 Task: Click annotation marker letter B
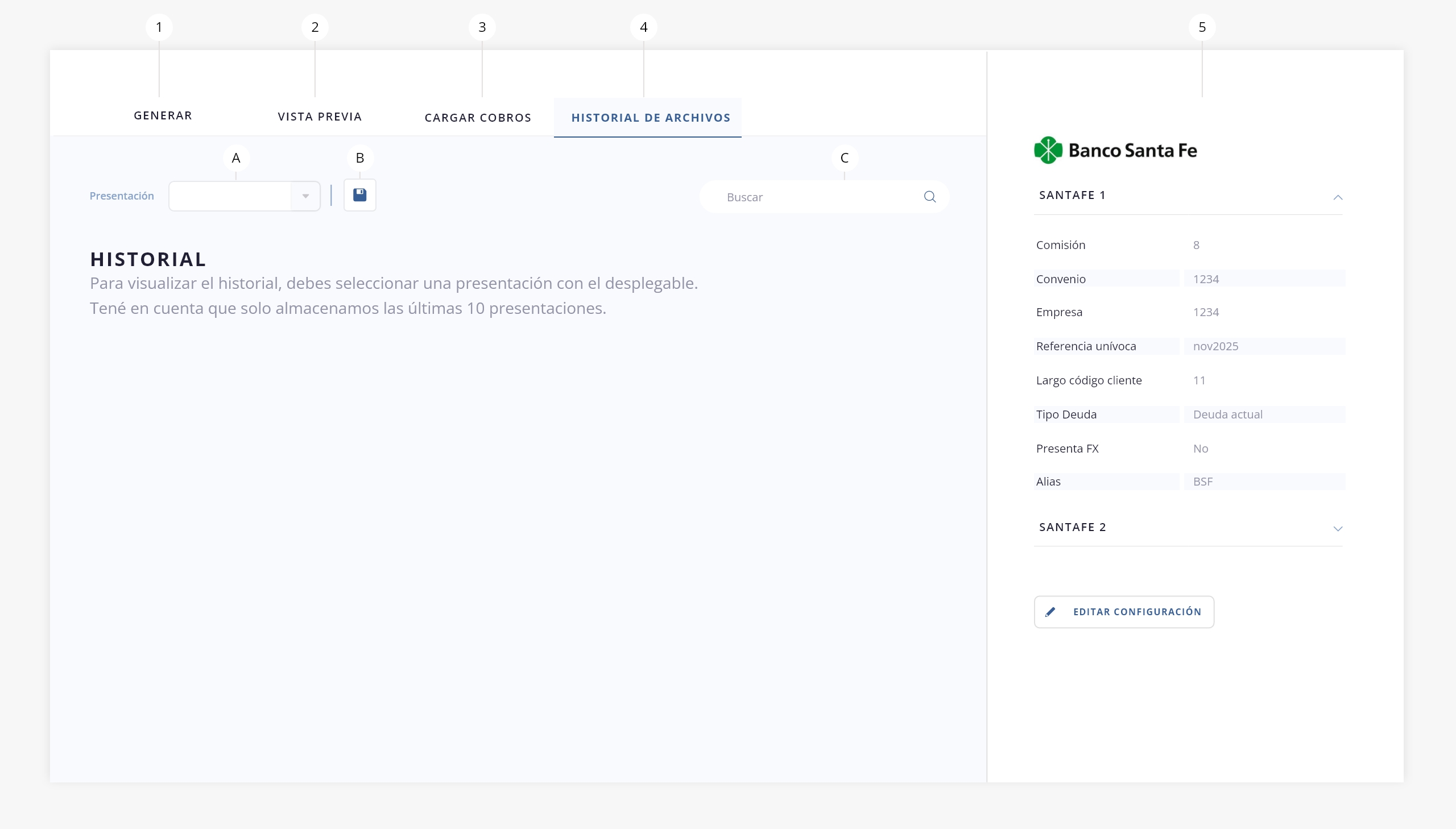[359, 158]
